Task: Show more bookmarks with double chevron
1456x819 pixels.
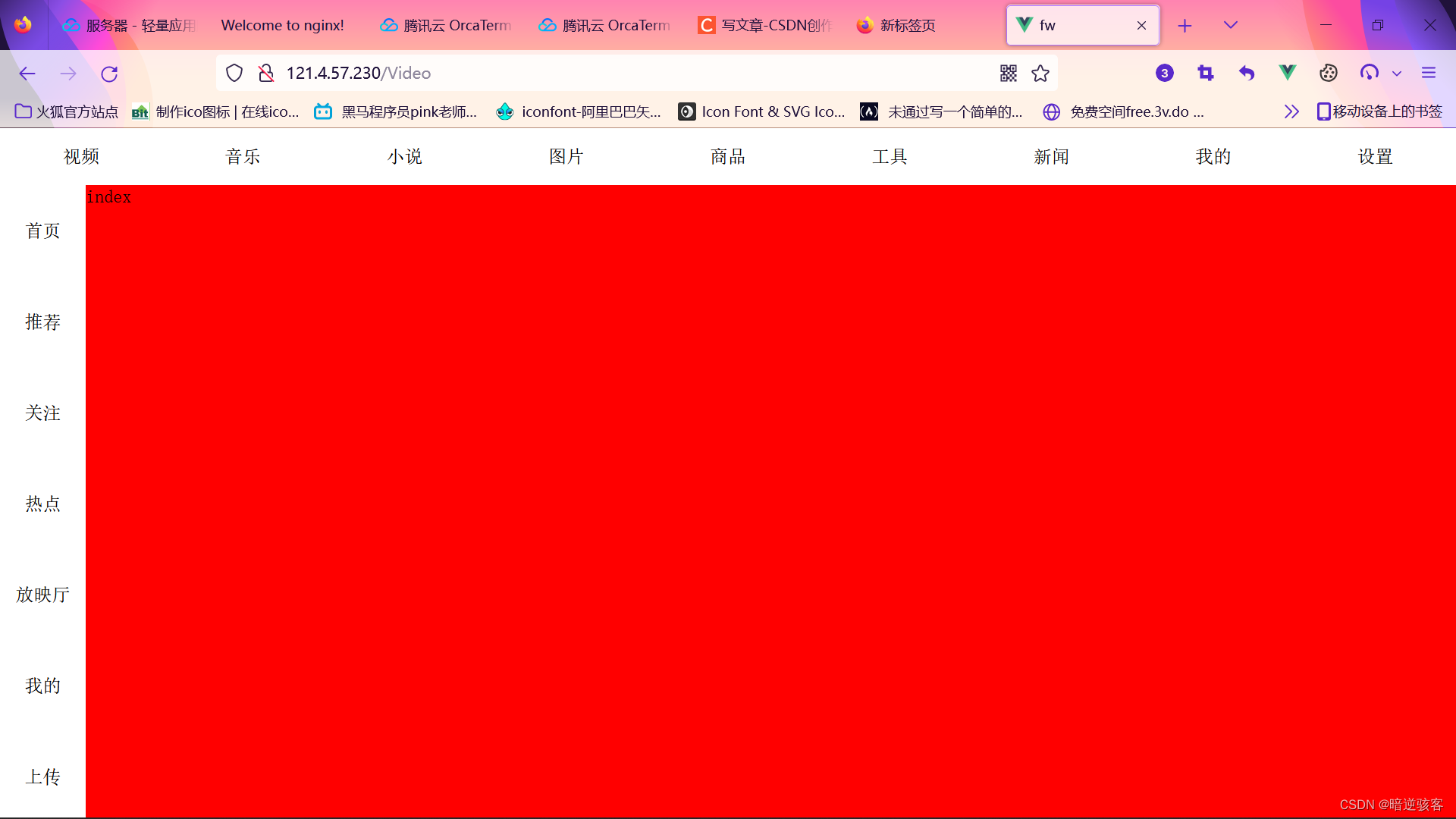Action: click(1291, 111)
